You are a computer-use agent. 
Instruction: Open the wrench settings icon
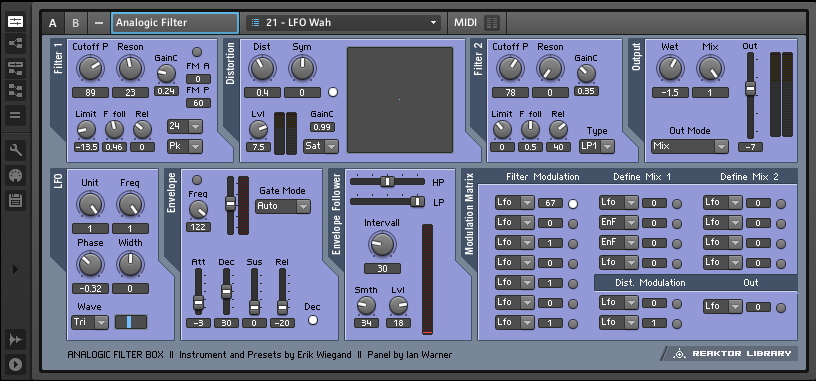click(x=15, y=151)
